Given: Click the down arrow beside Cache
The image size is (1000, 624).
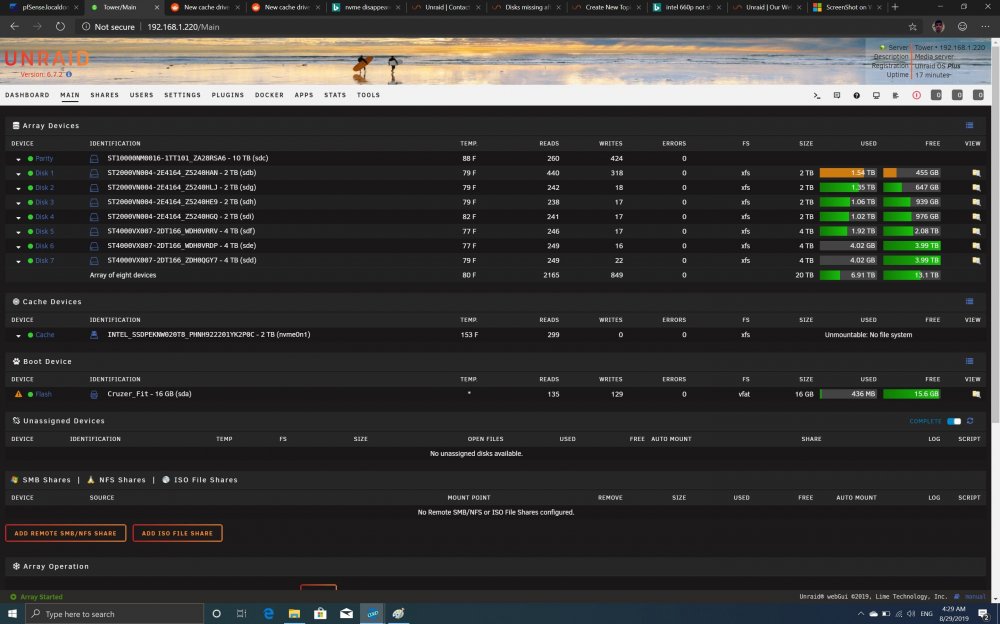Looking at the screenshot, I should (x=18, y=336).
